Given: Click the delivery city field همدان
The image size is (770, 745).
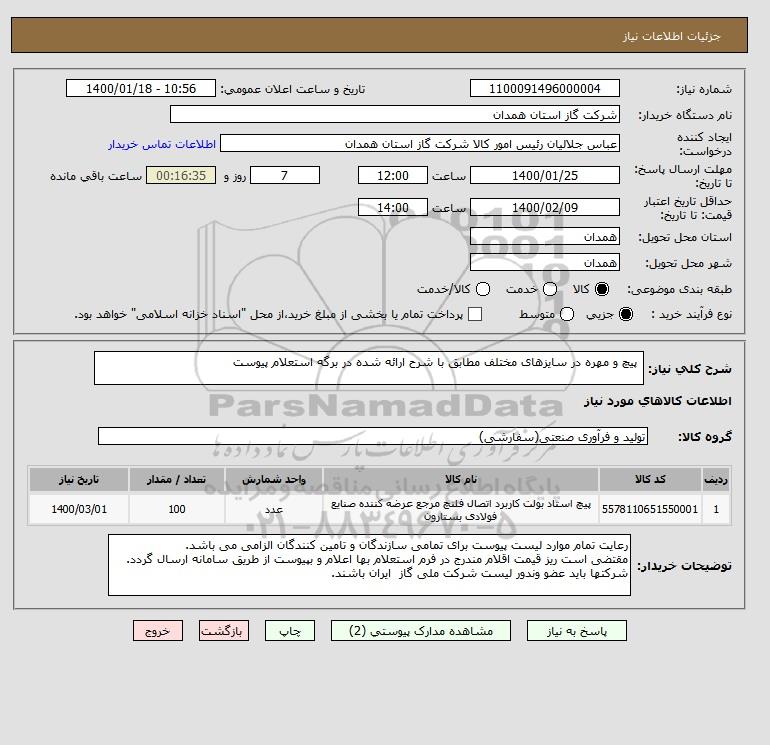Looking at the screenshot, I should coord(545,263).
